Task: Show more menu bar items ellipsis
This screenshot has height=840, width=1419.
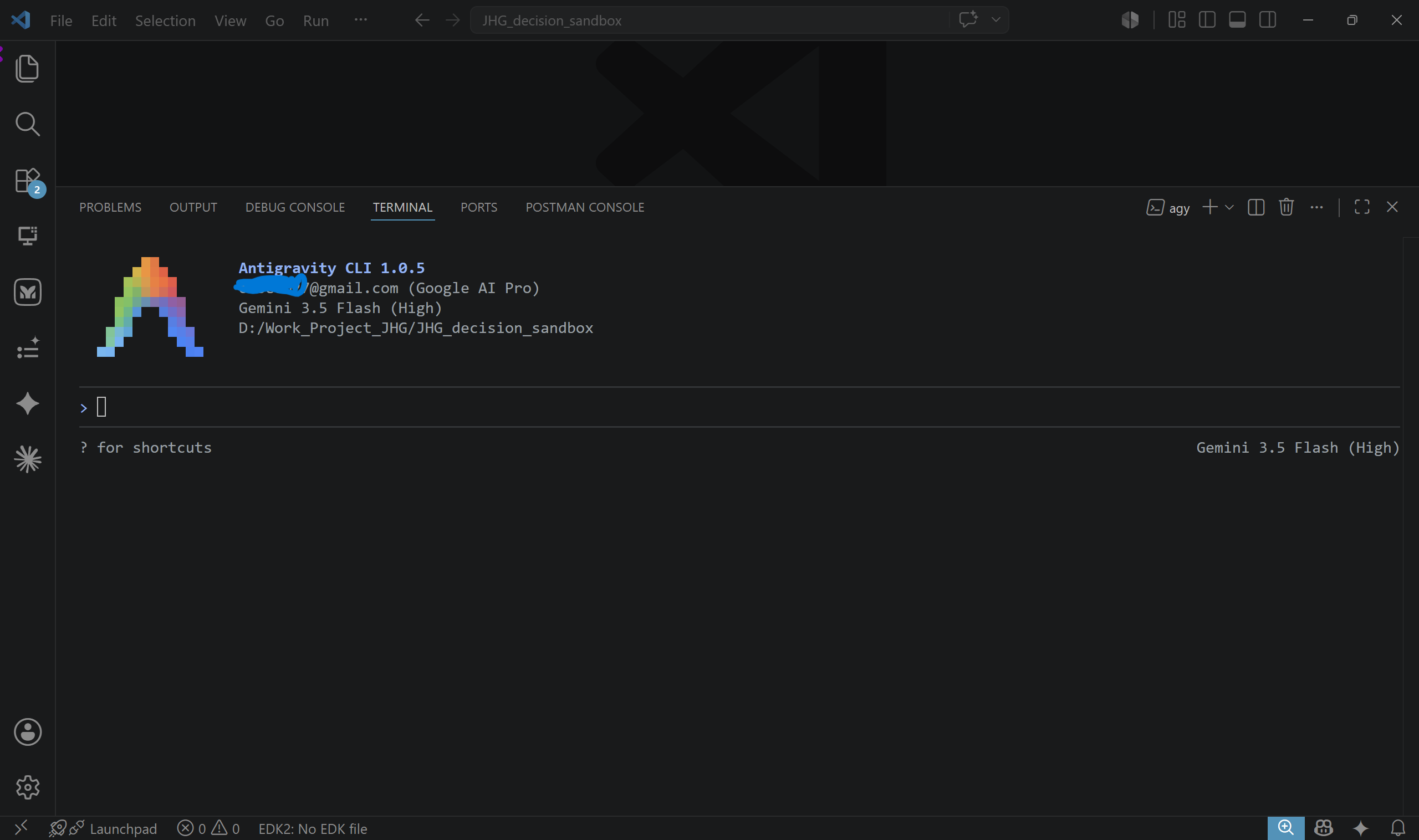Action: (361, 20)
